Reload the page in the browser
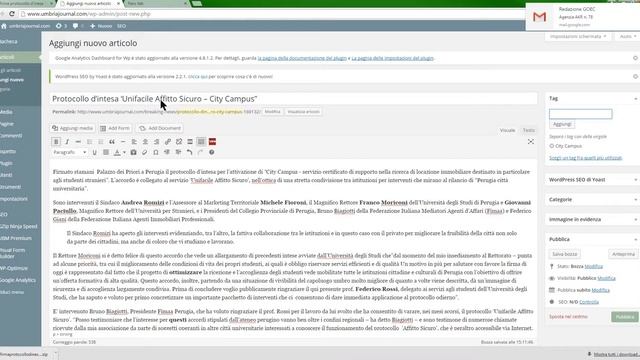This screenshot has width=640, height=360. 12,14
